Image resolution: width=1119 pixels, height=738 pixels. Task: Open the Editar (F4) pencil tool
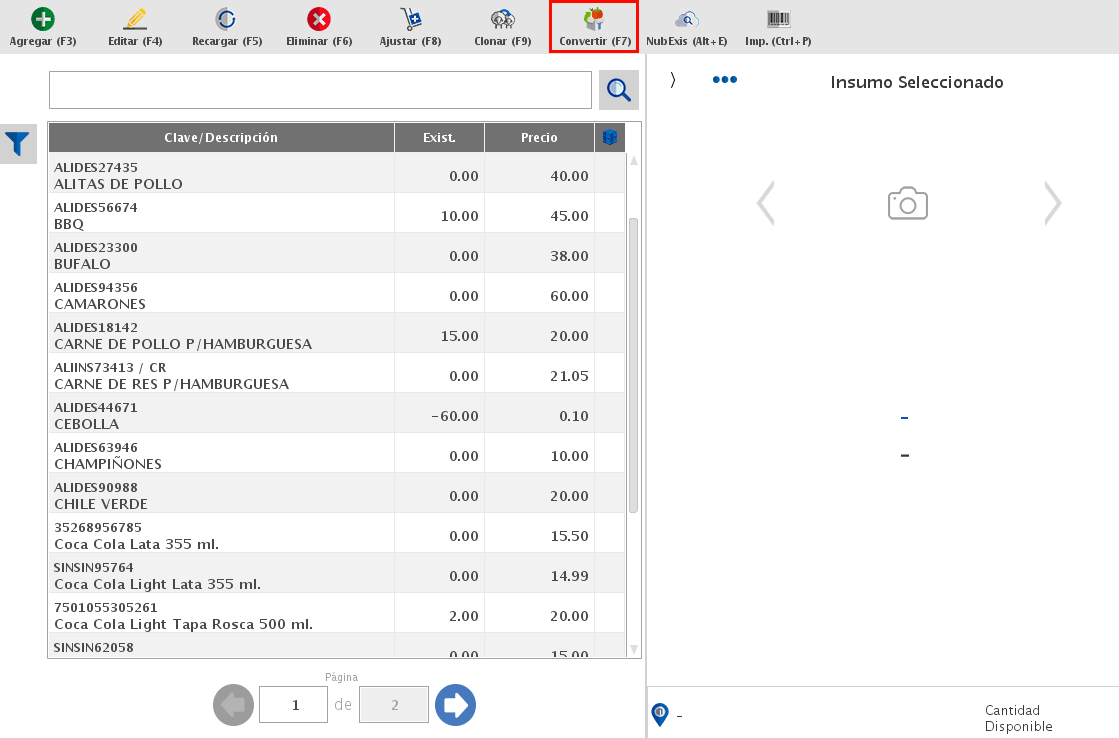134,20
